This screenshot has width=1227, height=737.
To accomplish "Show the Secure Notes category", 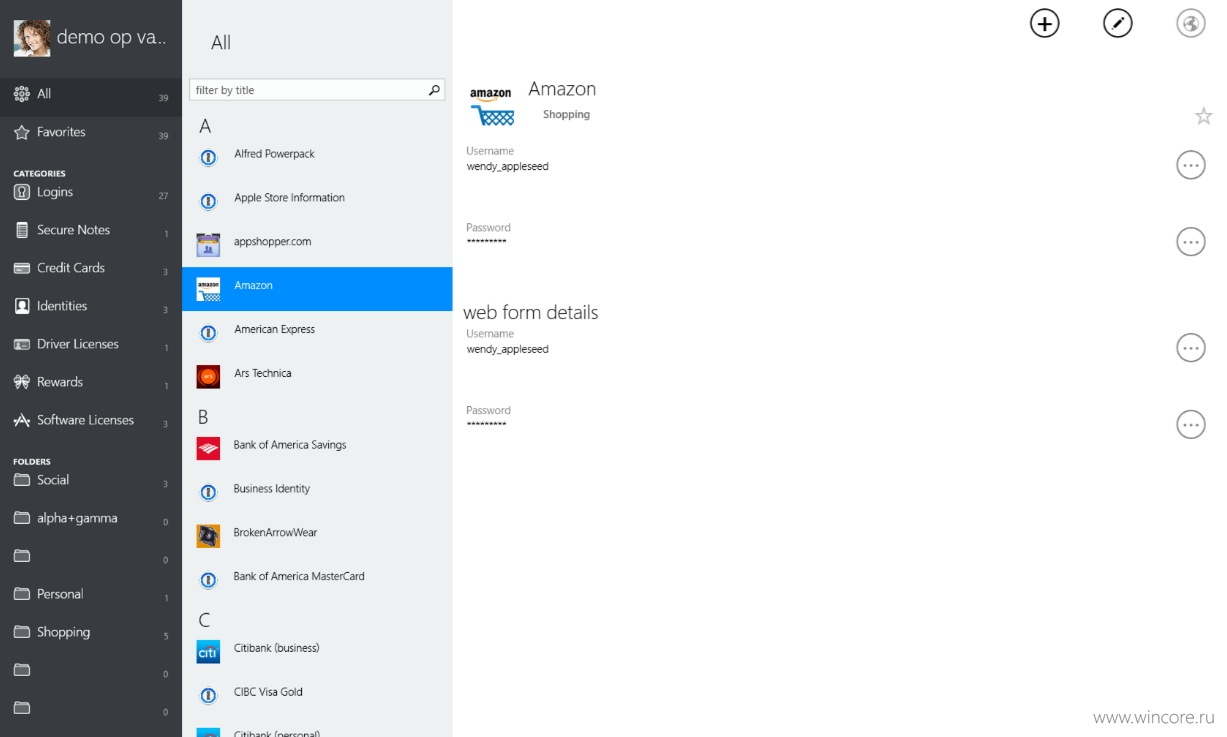I will 91,230.
